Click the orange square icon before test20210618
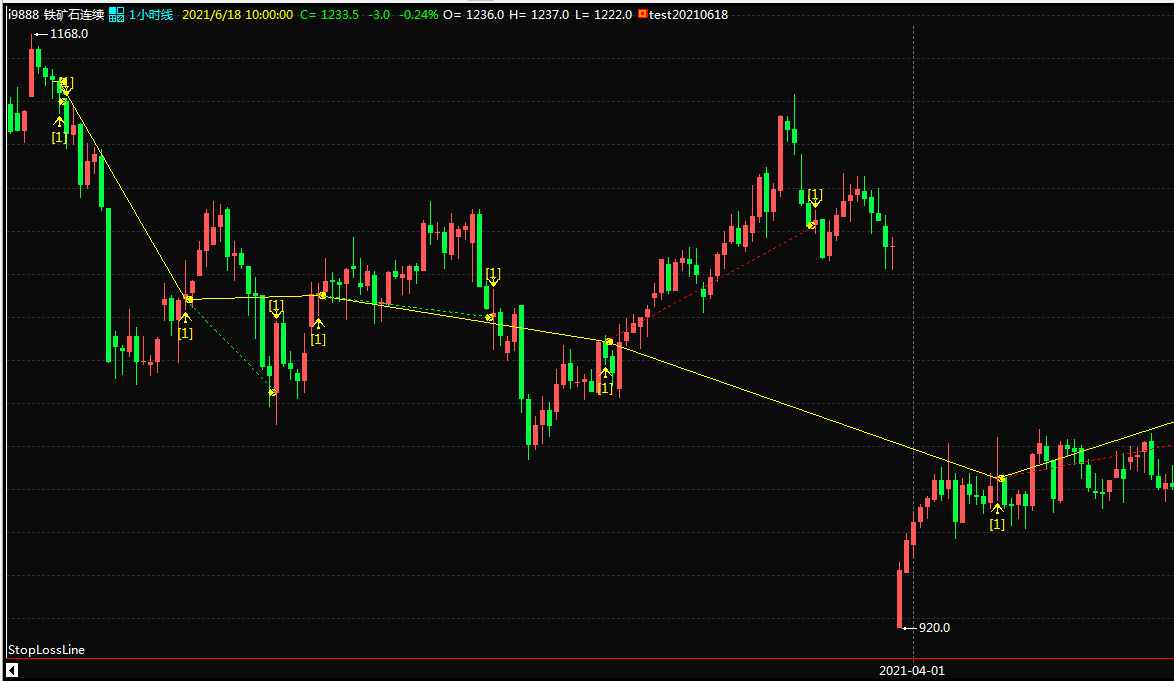The height and width of the screenshot is (681, 1174). 643,15
